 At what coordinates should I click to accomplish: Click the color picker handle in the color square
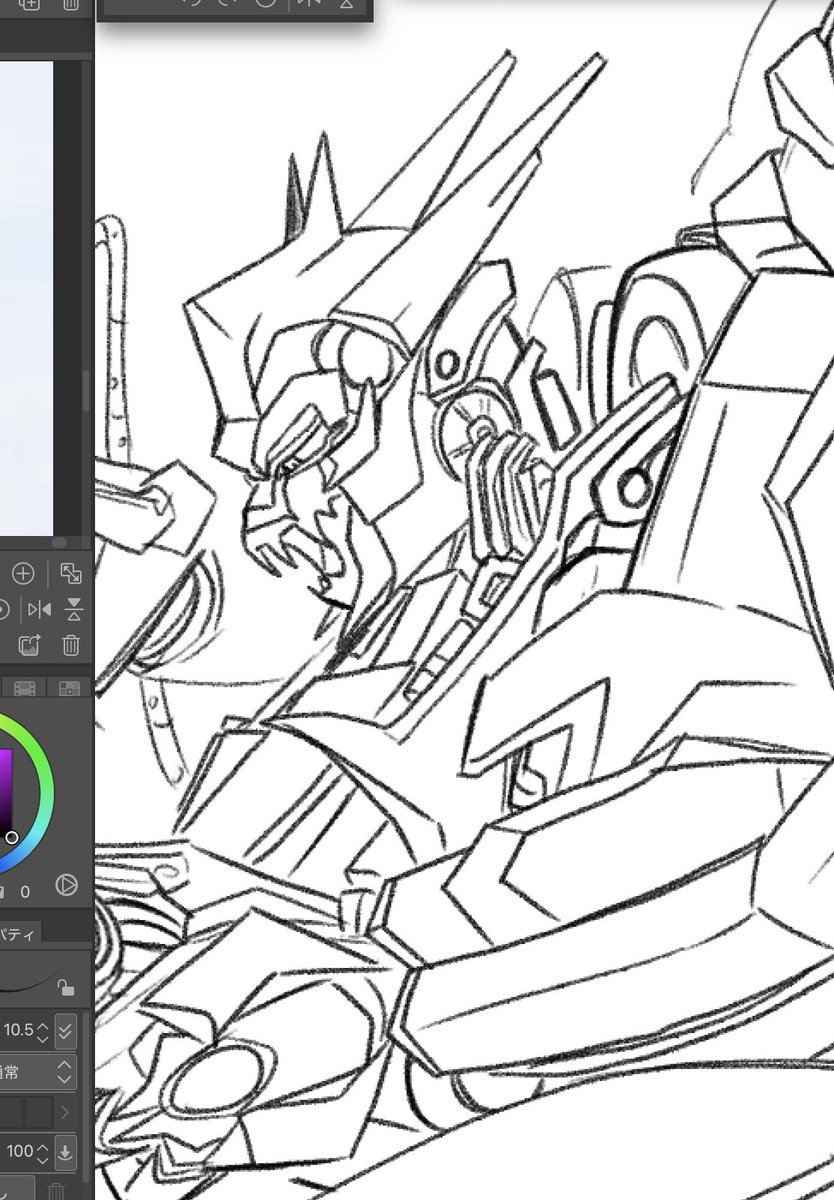click(x=11, y=837)
